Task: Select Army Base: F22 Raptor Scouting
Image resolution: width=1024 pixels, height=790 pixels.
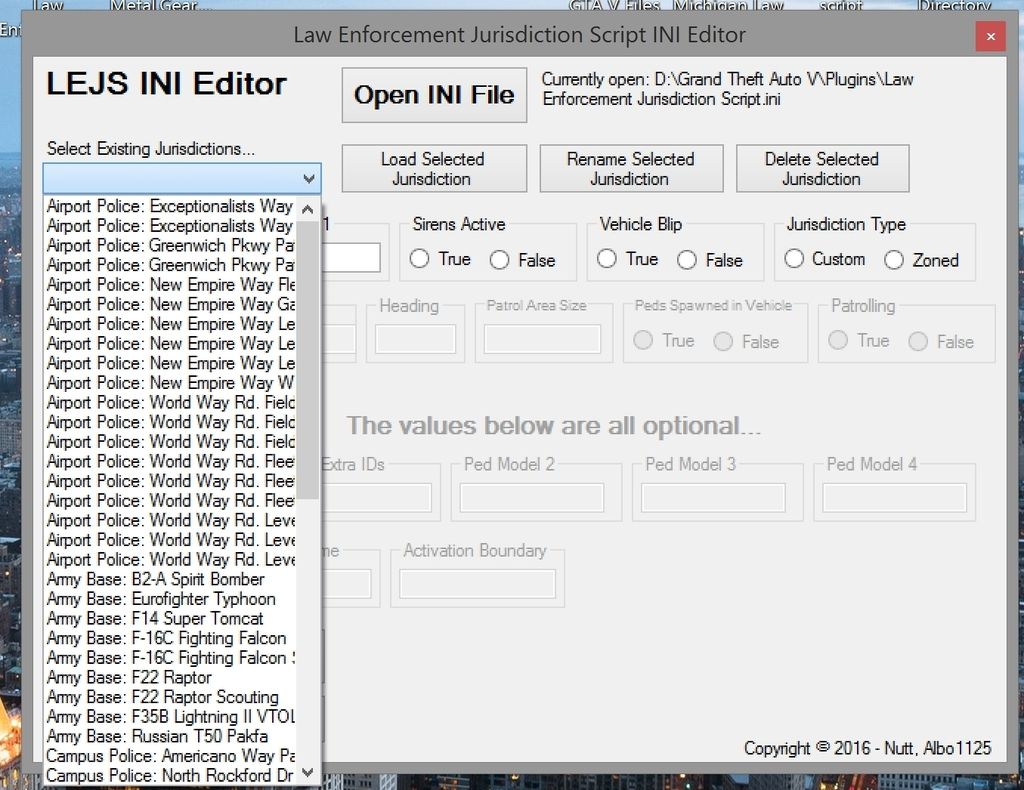Action: pos(163,697)
